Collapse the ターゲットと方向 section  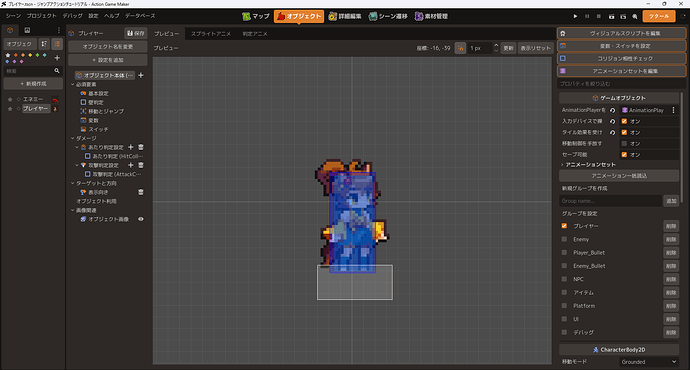73,183
